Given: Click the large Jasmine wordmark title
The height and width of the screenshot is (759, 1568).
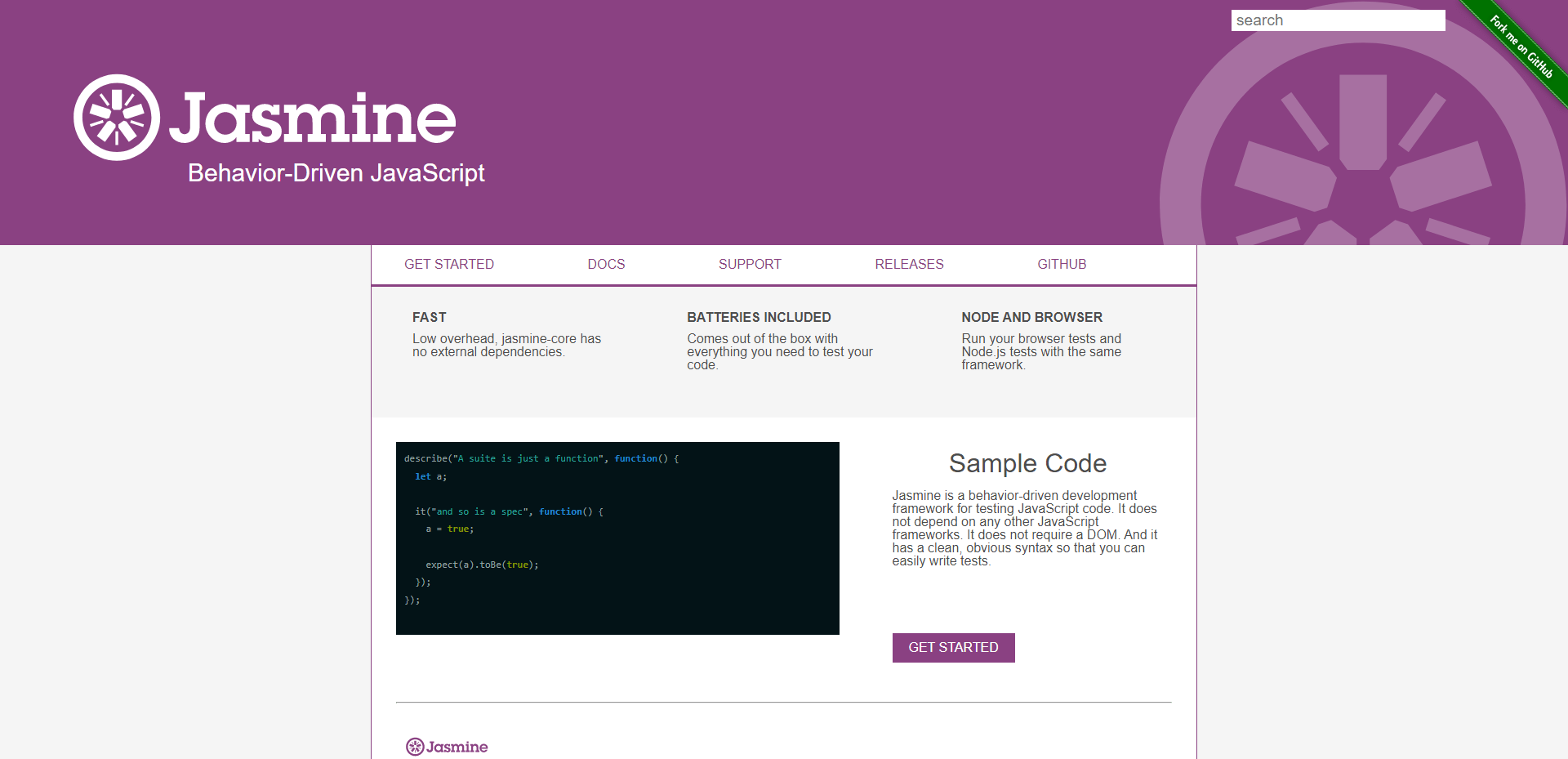Looking at the screenshot, I should point(312,118).
